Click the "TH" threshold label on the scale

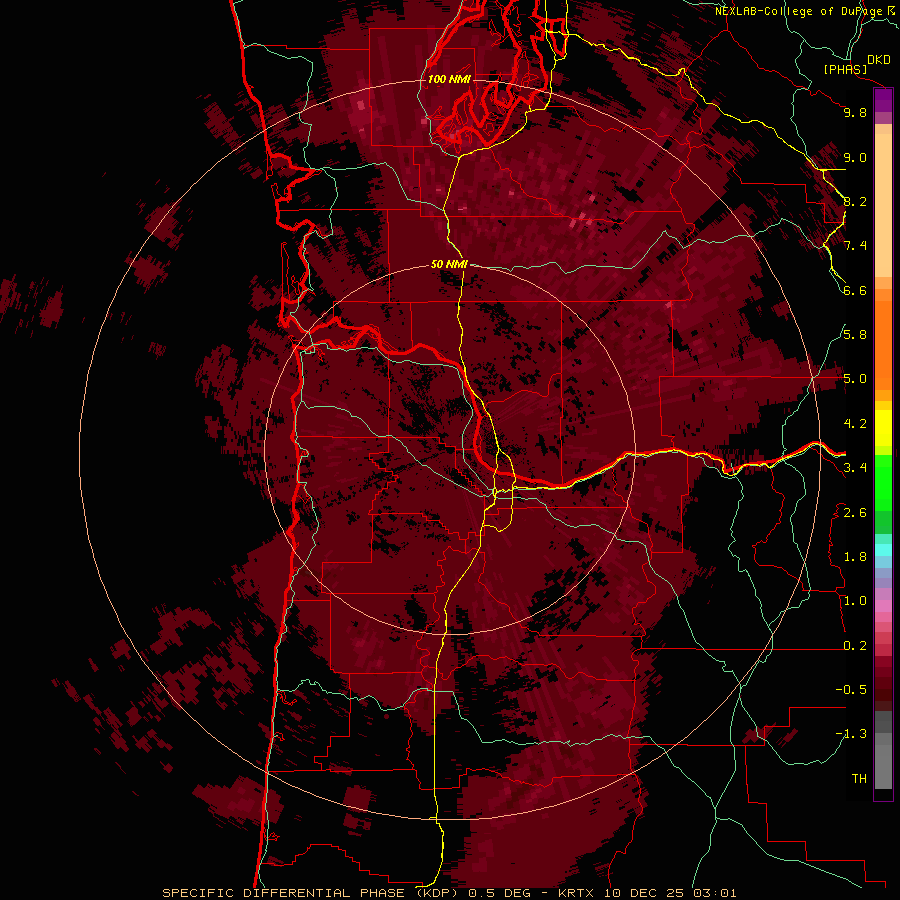[x=859, y=779]
